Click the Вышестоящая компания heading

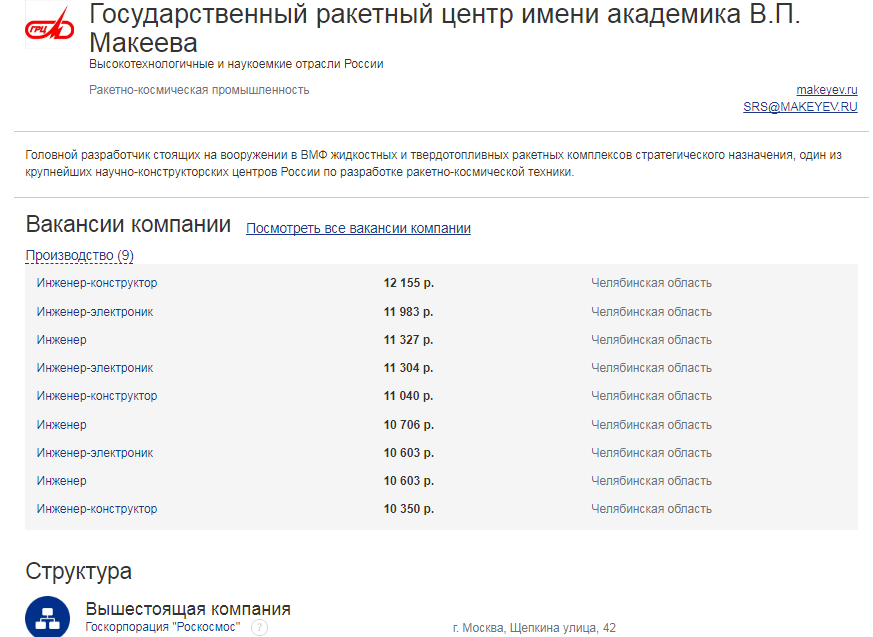click(x=188, y=609)
